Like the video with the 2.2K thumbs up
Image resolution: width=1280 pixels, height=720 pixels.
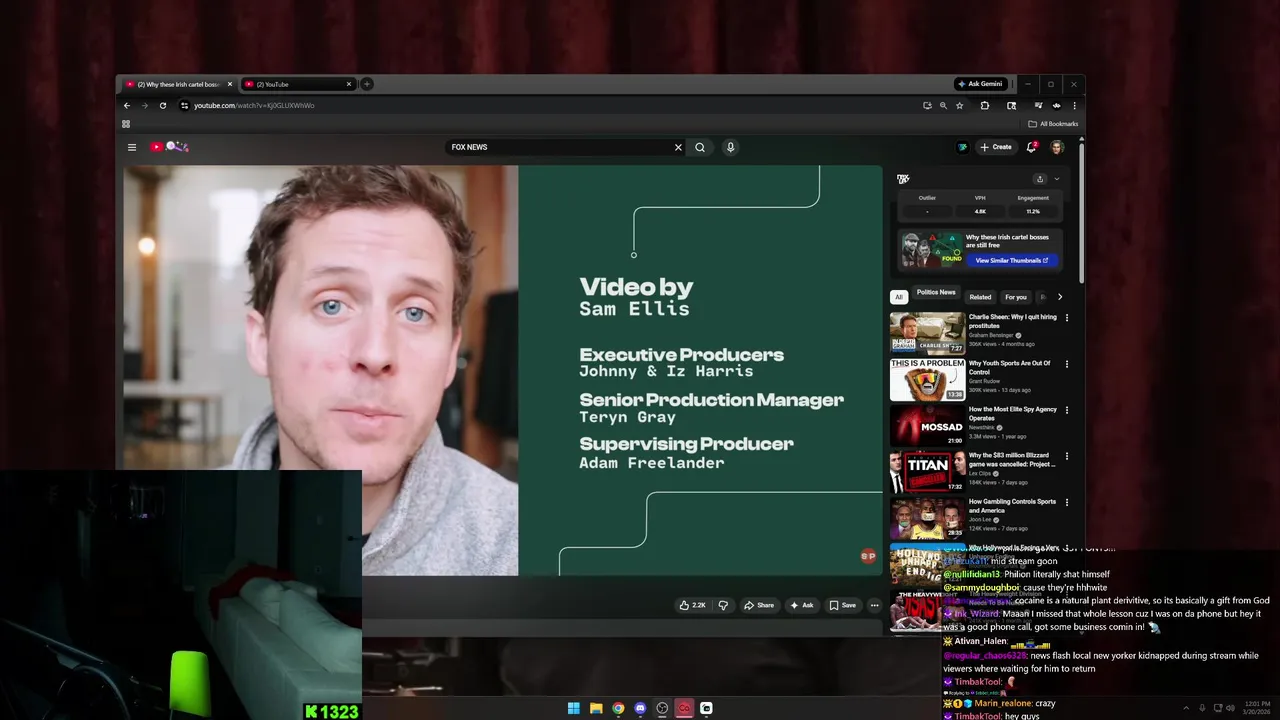pos(692,605)
